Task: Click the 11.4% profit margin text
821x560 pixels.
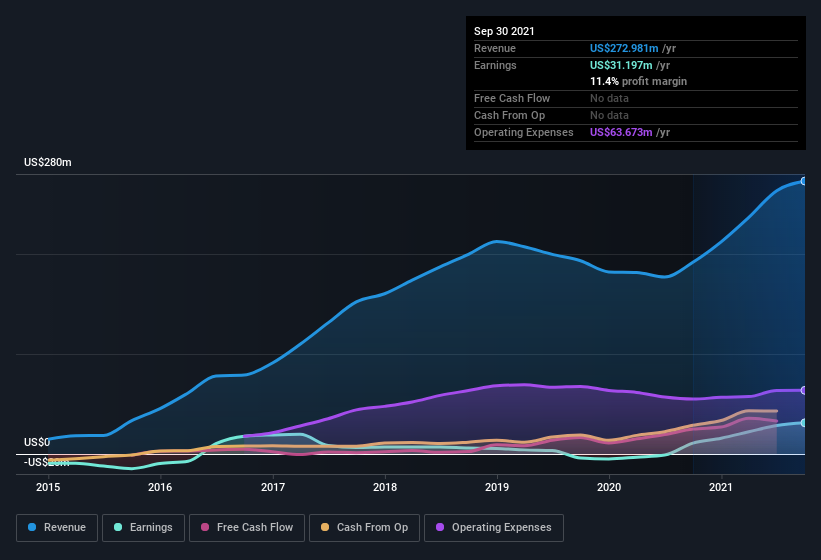Action: (x=638, y=81)
